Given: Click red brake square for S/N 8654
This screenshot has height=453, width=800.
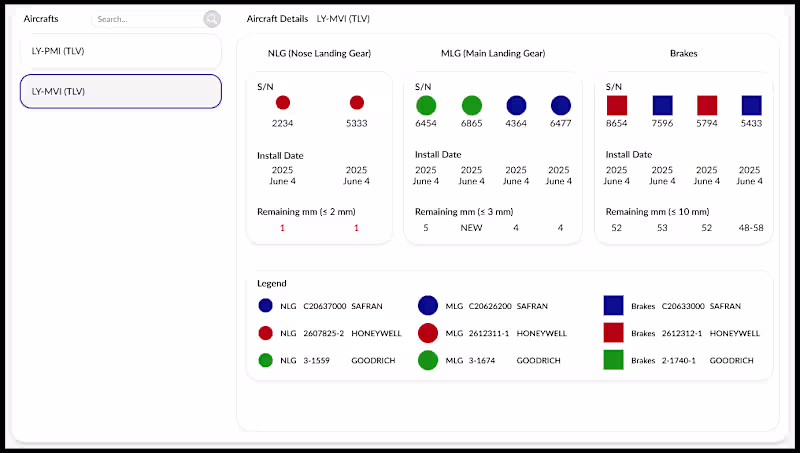Looking at the screenshot, I should [617, 105].
